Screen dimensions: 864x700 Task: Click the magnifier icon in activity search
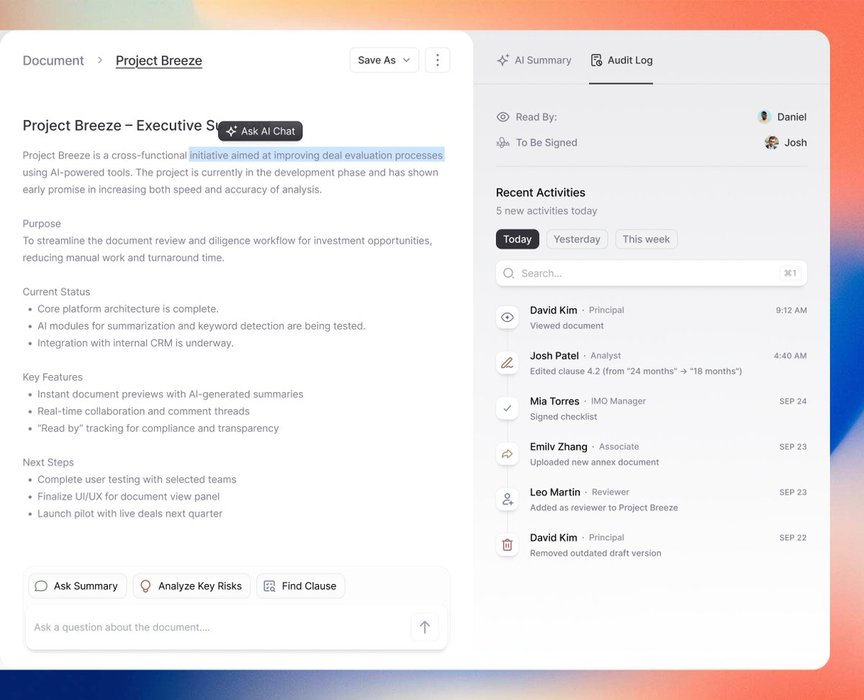[x=509, y=273]
